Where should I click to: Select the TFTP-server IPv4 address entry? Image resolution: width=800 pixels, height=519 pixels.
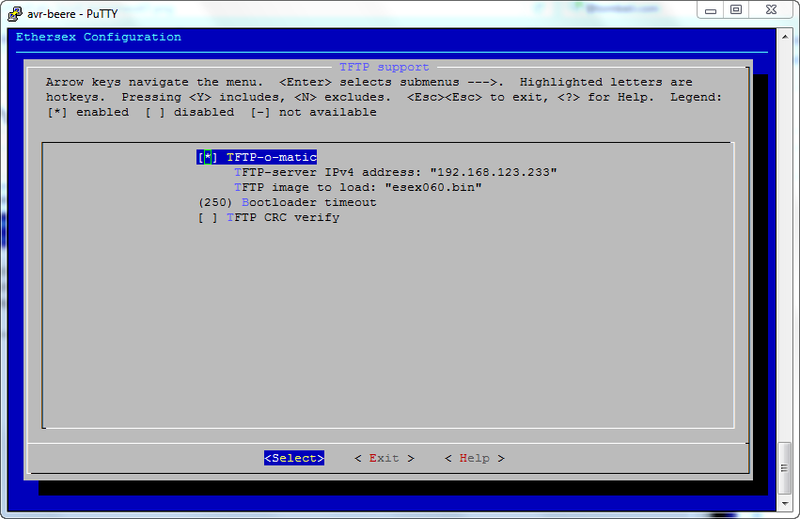point(395,172)
